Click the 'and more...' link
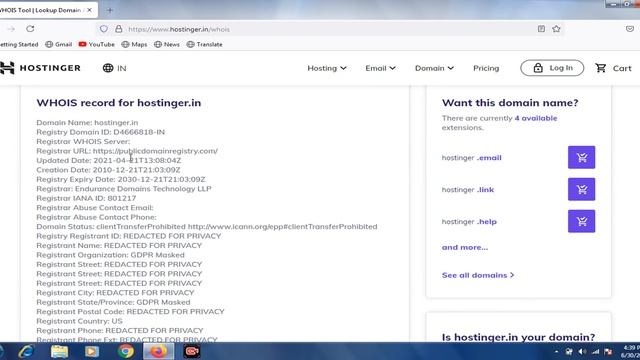 coord(465,247)
